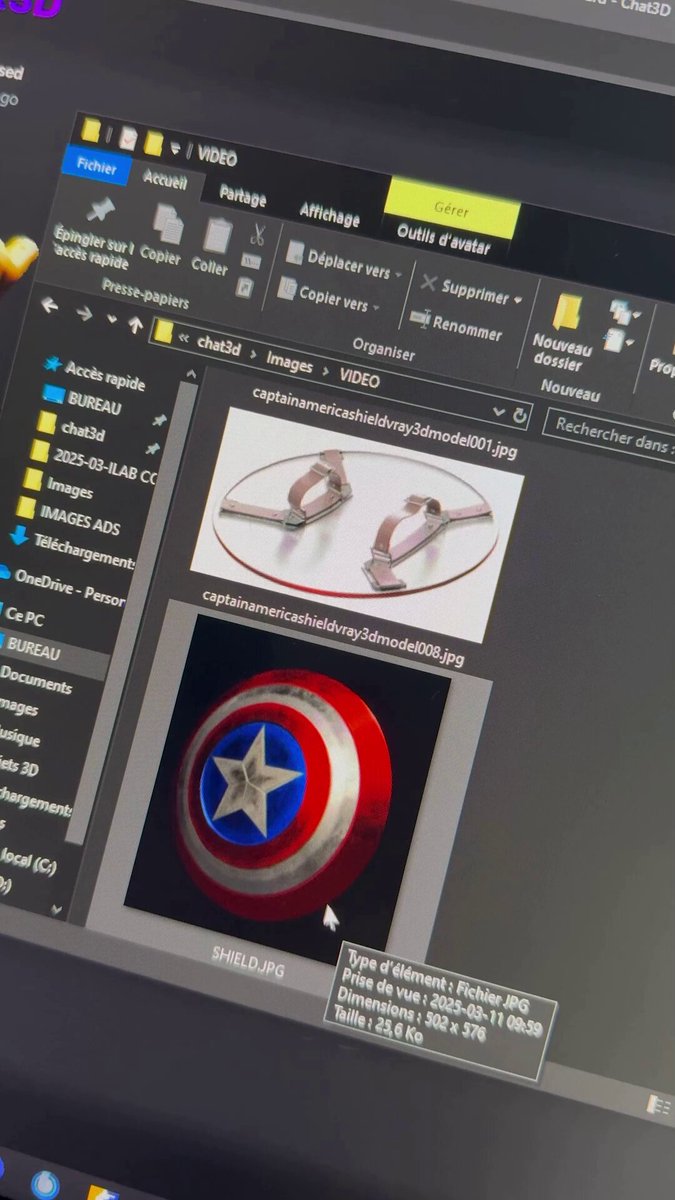Open the Outils d'avatar tab
This screenshot has height=1200, width=675.
click(443, 238)
